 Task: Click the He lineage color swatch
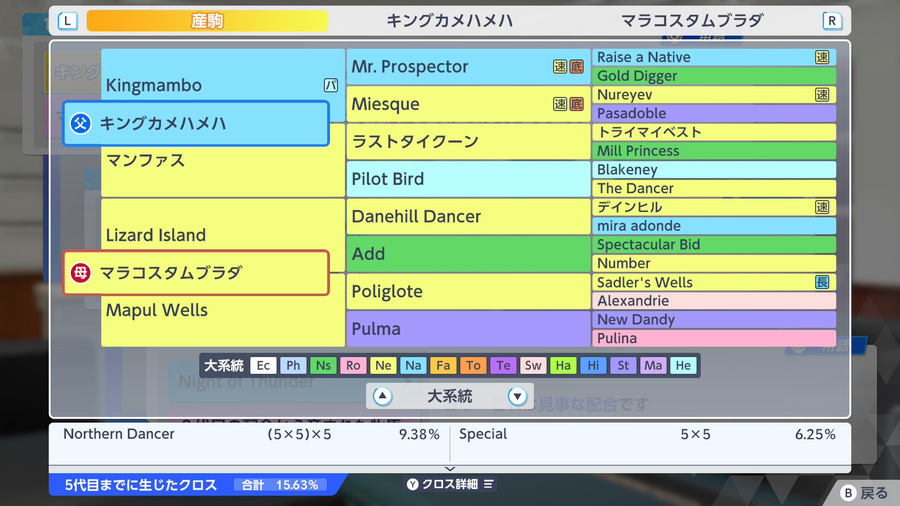[x=683, y=365]
